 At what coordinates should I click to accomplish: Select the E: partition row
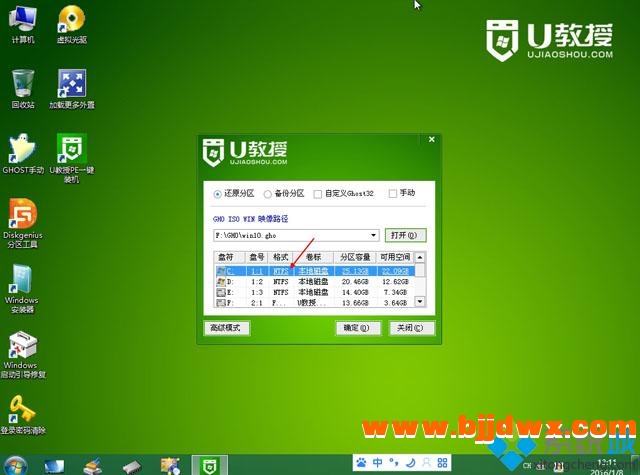point(314,292)
